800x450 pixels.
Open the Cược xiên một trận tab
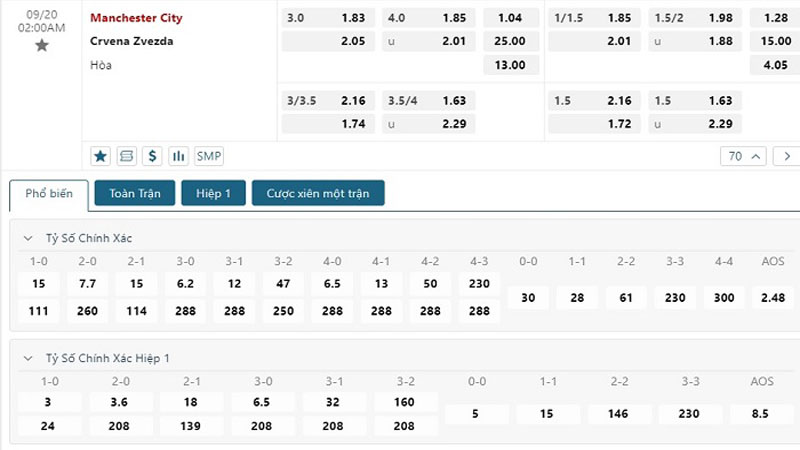pyautogui.click(x=318, y=193)
